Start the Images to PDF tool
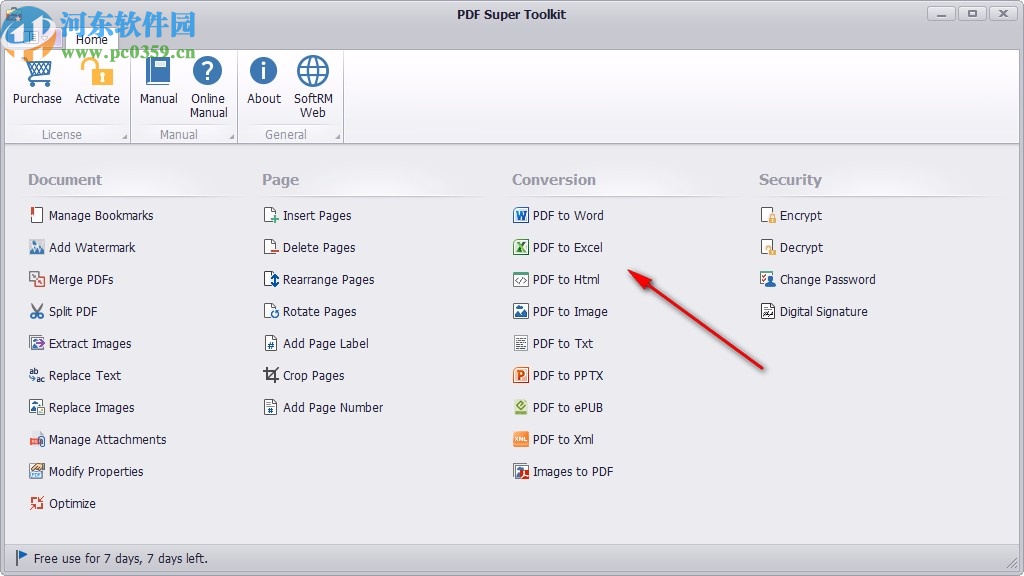1024x576 pixels. (571, 471)
